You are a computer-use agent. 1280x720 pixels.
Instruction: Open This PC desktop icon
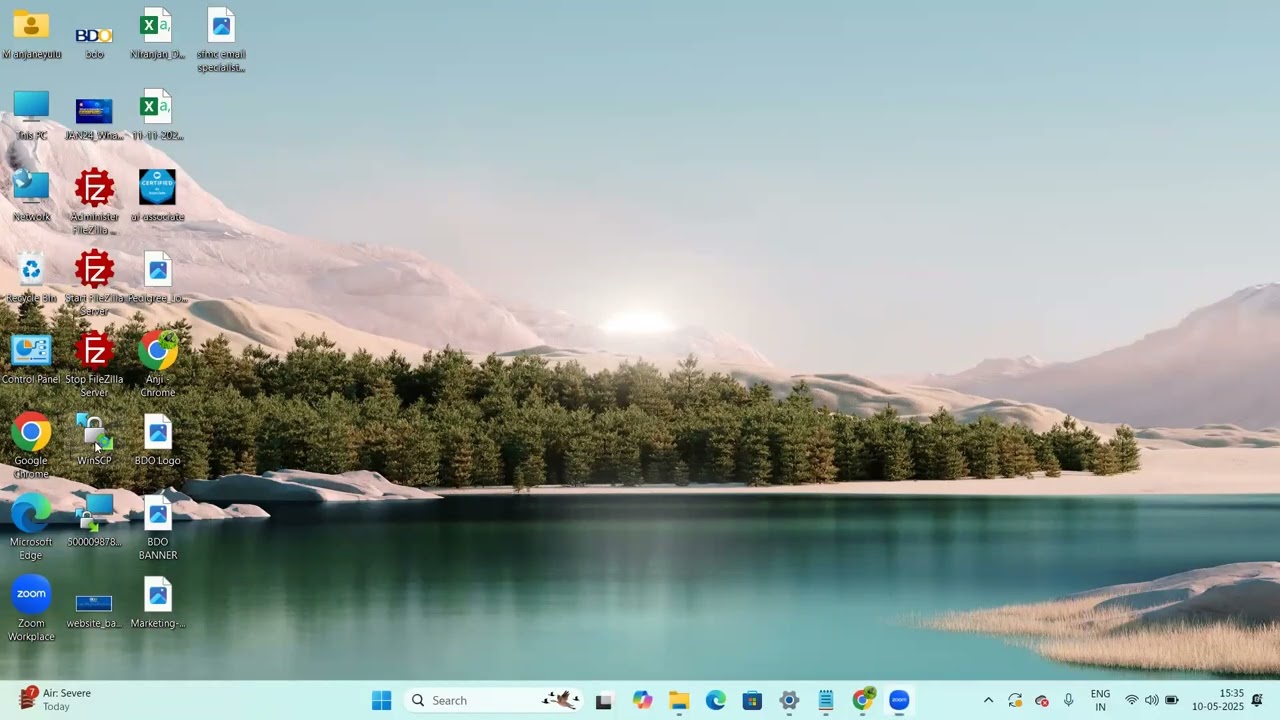(31, 116)
